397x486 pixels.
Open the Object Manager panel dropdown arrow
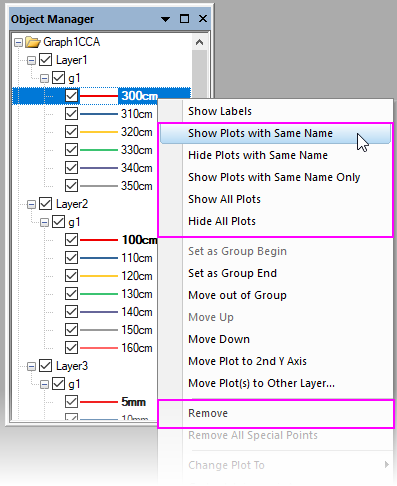click(165, 19)
